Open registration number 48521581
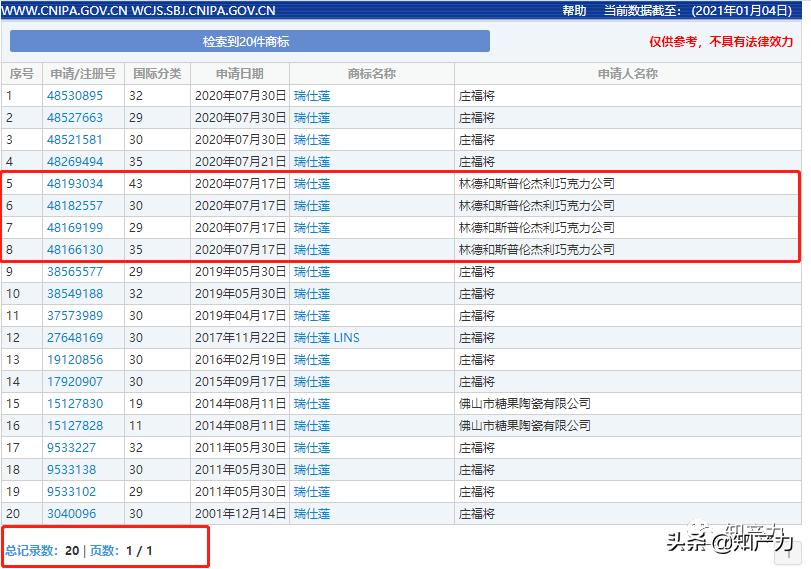Viewport: 811px width, 569px height. tap(75, 140)
